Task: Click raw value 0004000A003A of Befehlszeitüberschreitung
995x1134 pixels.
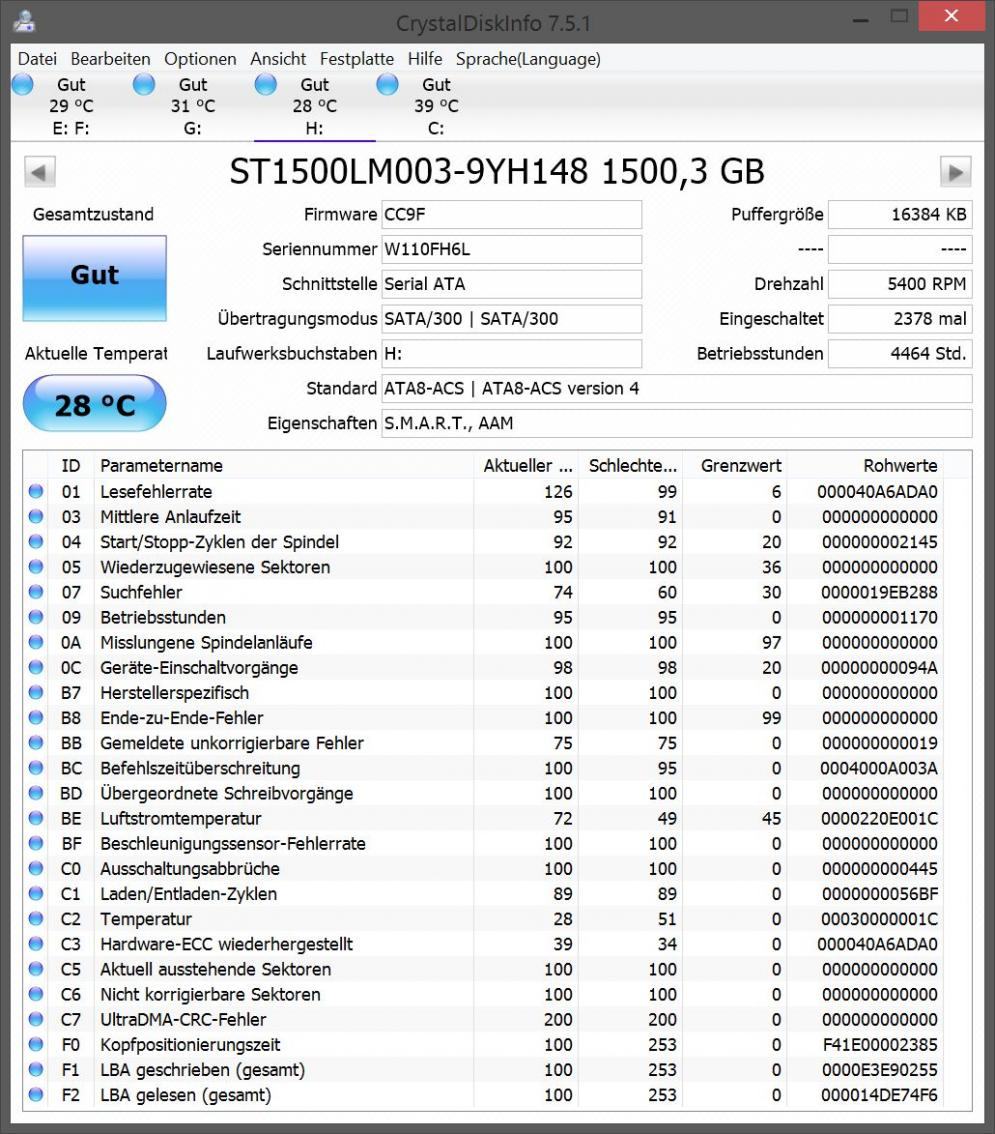Action: tap(879, 768)
